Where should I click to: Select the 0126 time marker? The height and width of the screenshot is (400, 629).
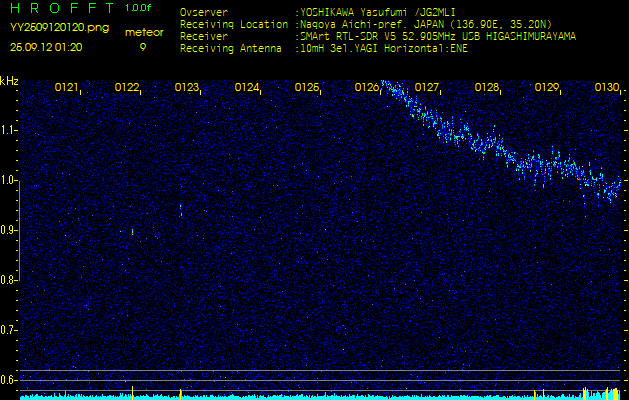coord(367,88)
